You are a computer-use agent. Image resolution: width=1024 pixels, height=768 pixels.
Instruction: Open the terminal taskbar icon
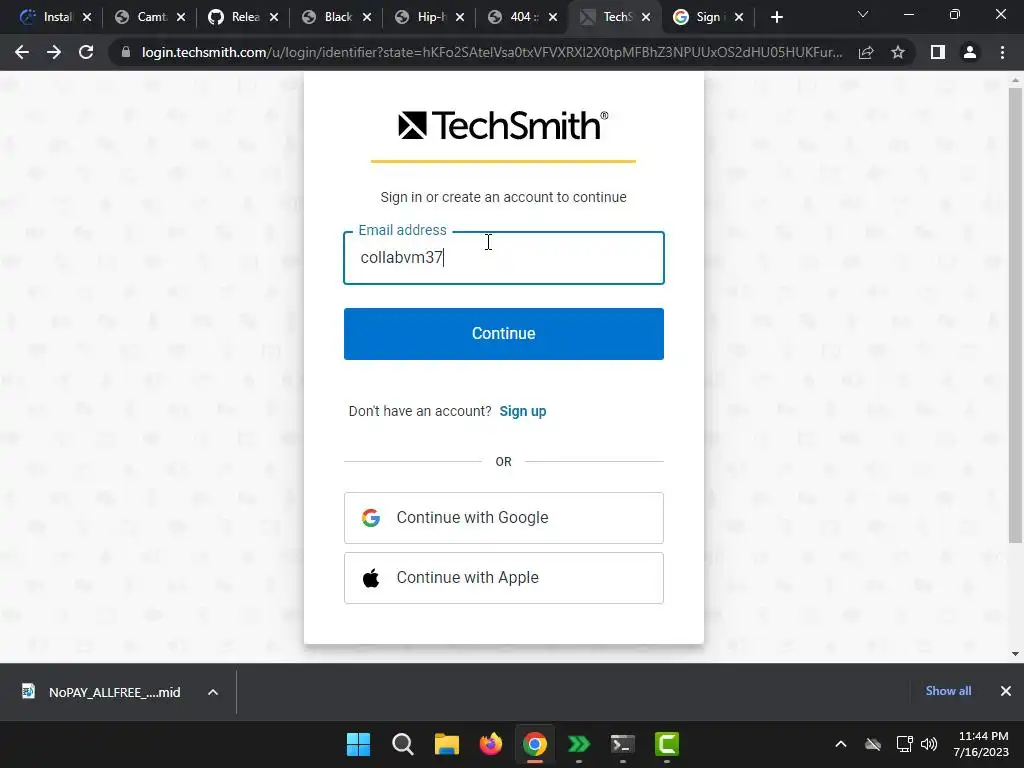click(x=622, y=744)
